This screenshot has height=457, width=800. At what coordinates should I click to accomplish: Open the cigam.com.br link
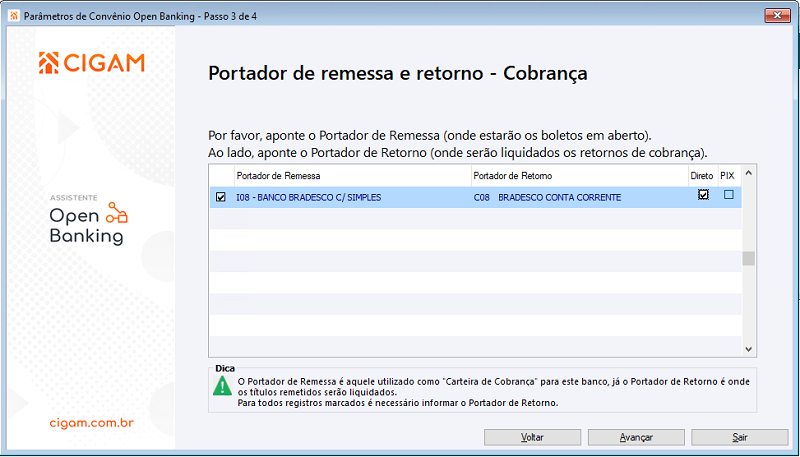coord(92,423)
